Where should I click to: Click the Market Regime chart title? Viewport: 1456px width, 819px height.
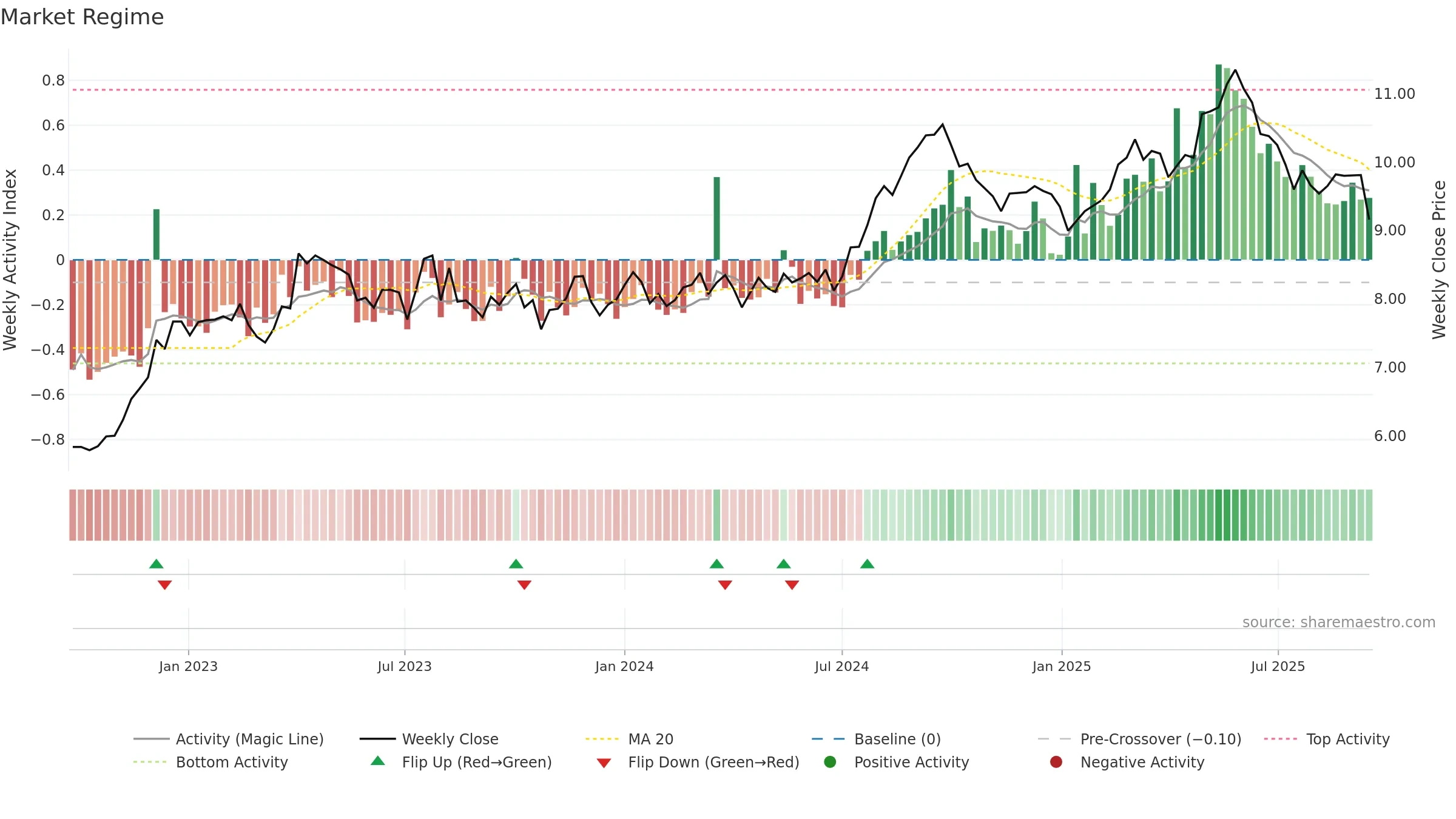pyautogui.click(x=82, y=17)
